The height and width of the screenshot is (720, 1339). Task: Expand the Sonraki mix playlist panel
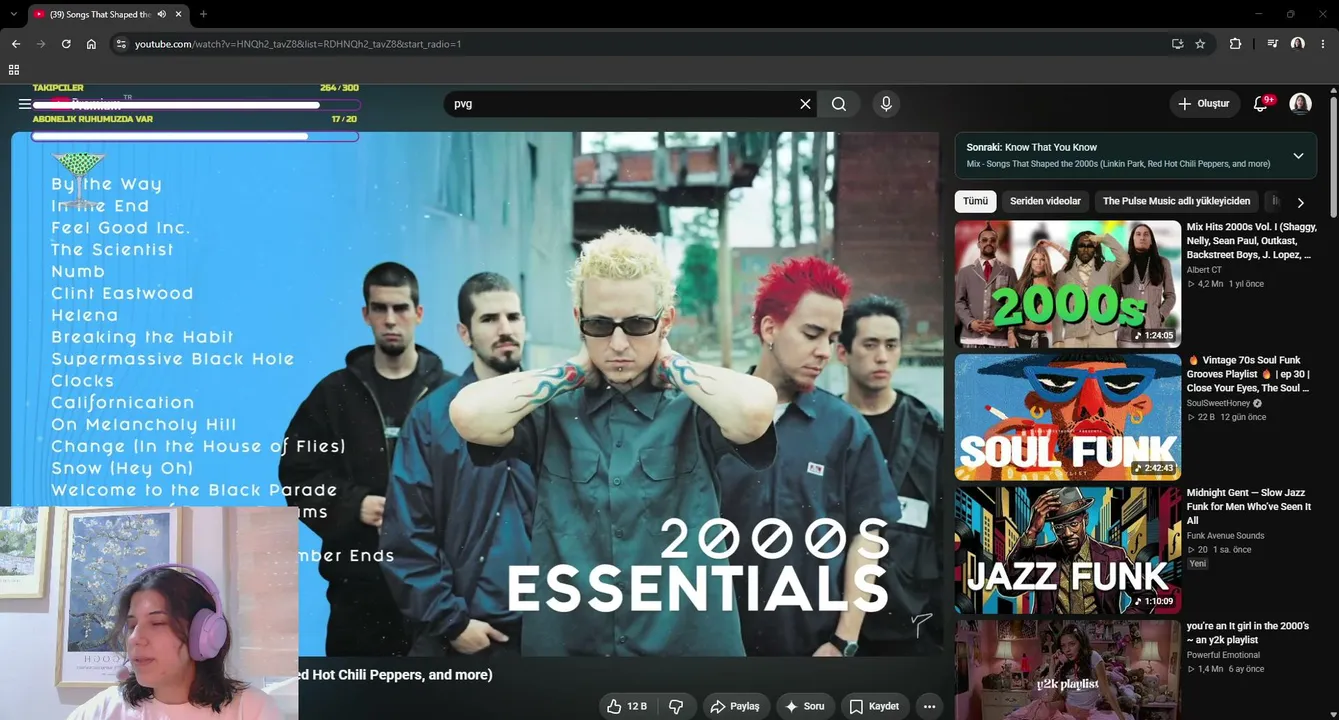tap(1298, 156)
